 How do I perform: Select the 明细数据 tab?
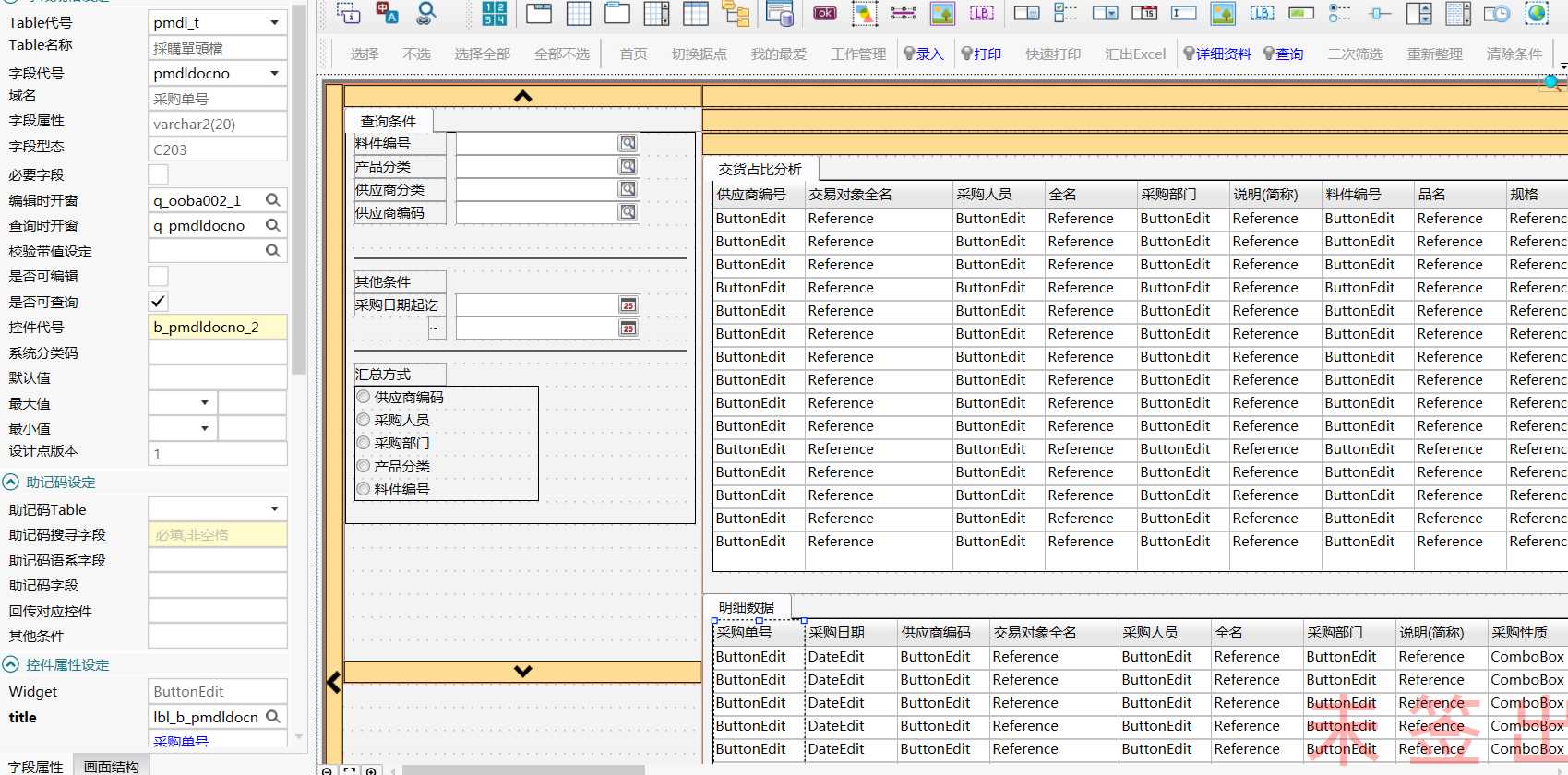(747, 607)
